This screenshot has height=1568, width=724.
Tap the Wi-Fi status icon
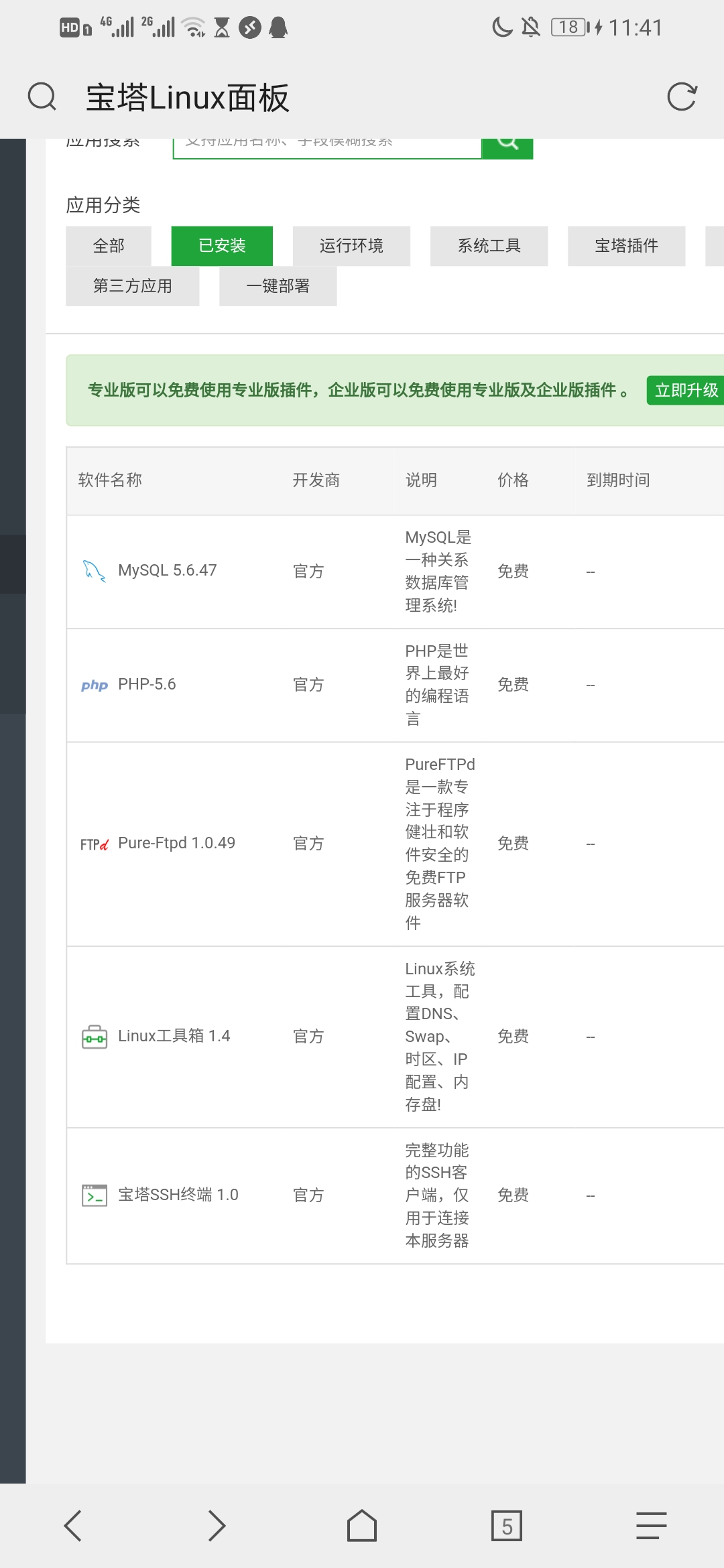pos(194,27)
